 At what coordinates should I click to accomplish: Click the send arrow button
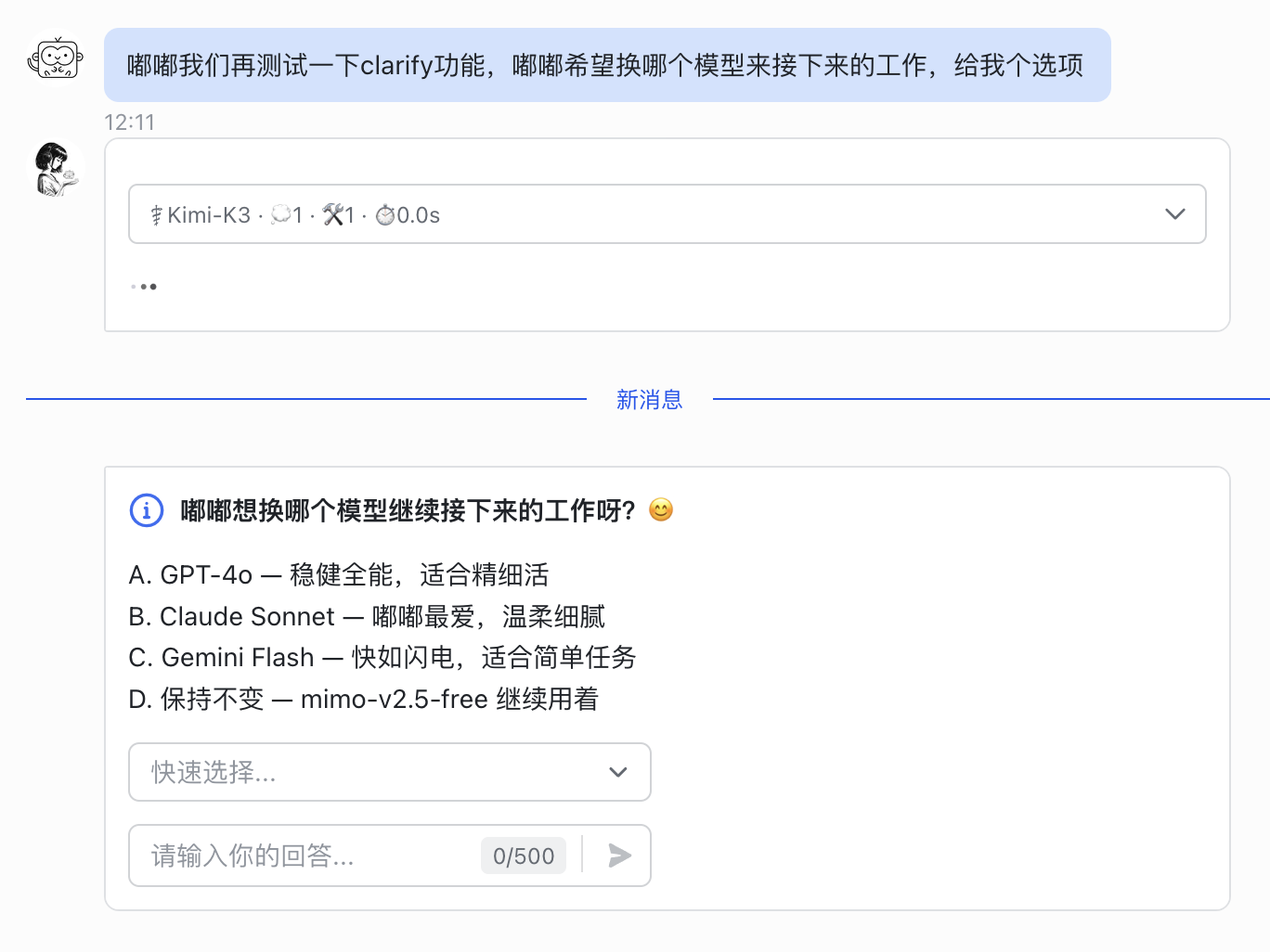[619, 856]
